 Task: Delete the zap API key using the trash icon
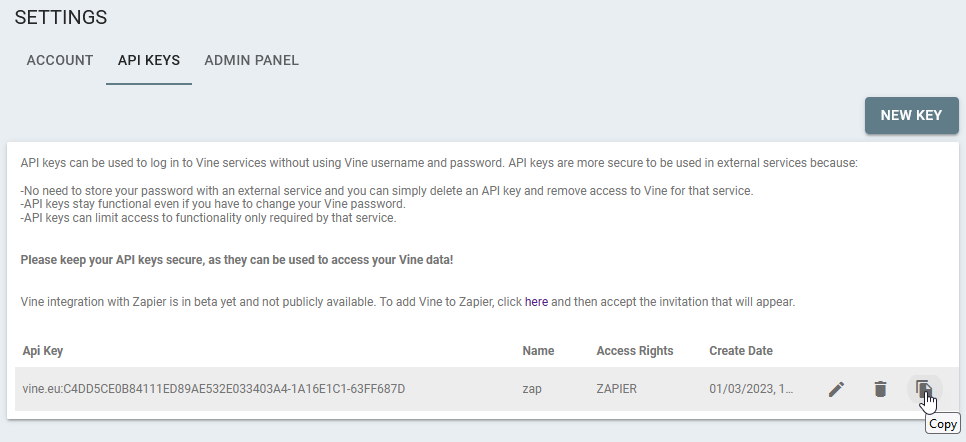click(880, 389)
